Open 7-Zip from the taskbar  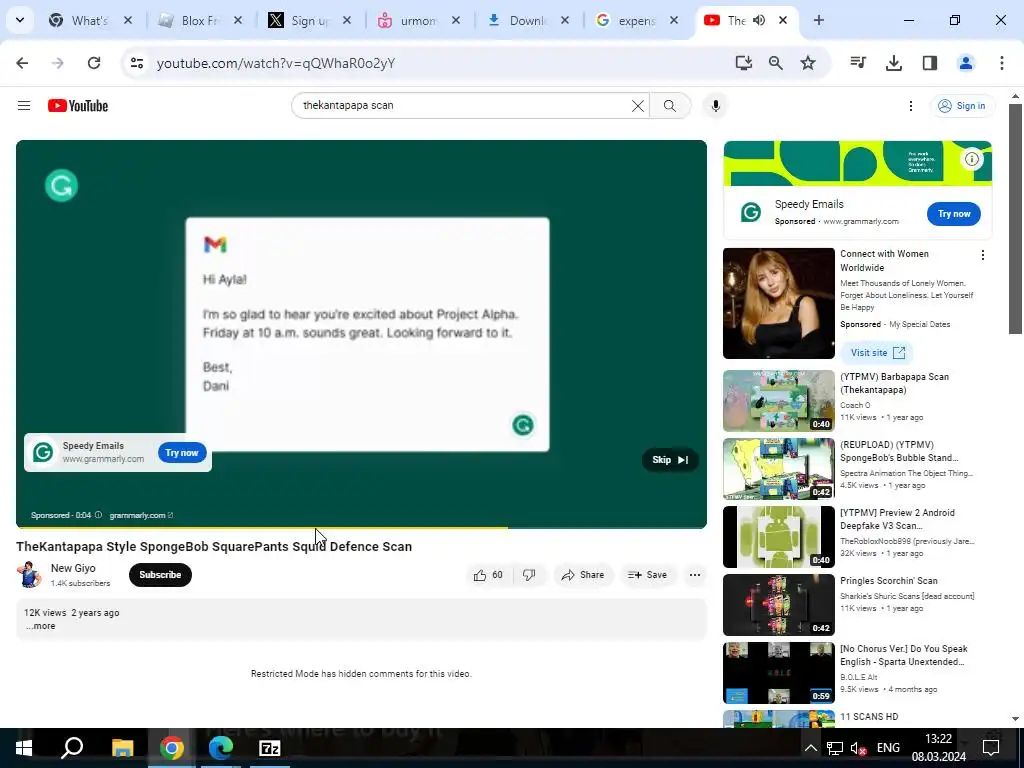click(270, 748)
